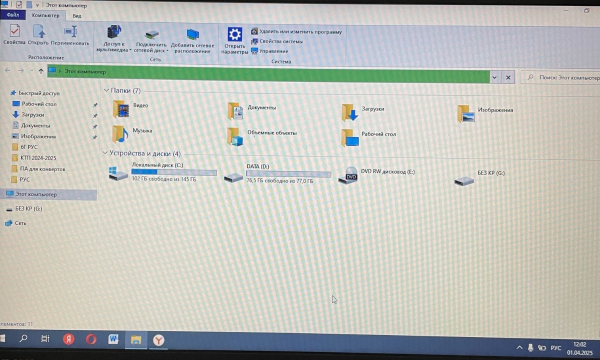Select Документы in navigation pane

(x=31, y=125)
